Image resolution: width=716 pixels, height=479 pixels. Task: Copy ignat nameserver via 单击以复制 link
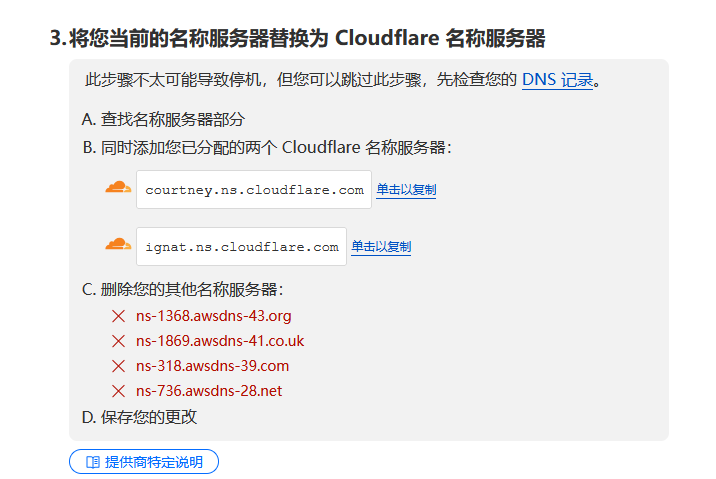click(x=381, y=247)
